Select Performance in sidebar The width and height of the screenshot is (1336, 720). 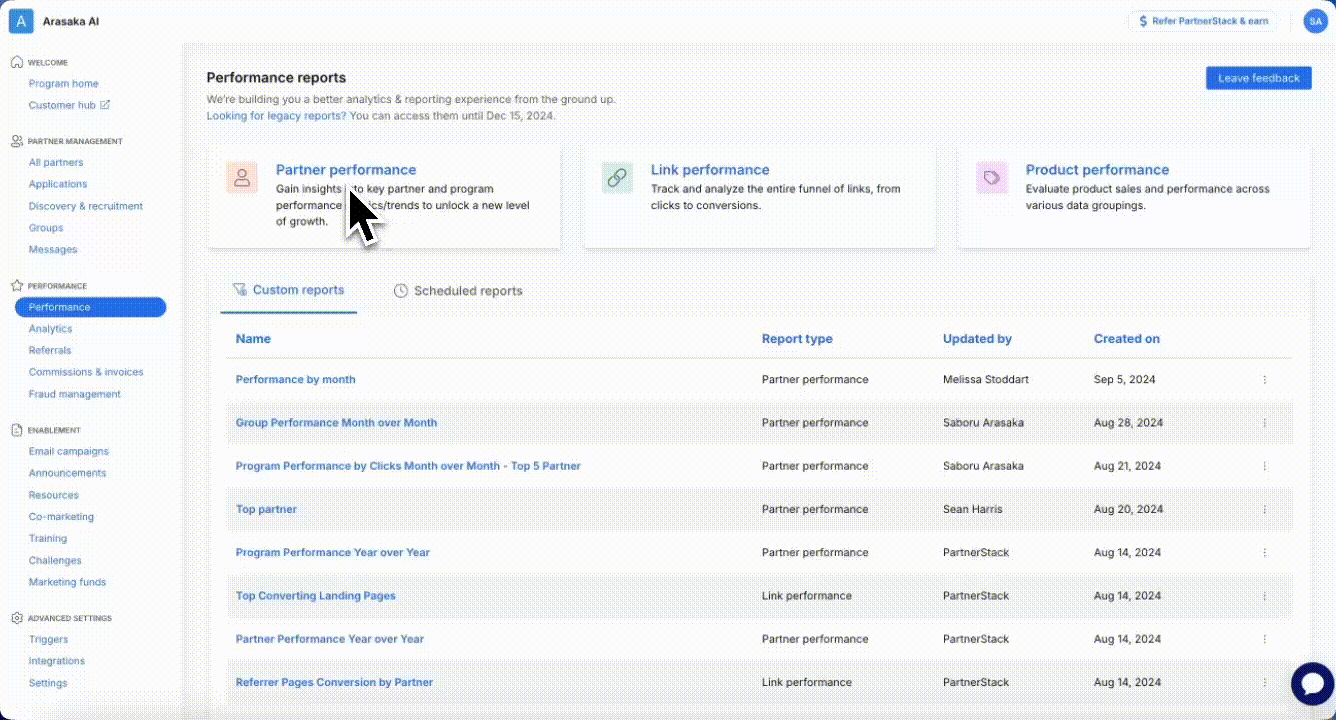pyautogui.click(x=90, y=307)
